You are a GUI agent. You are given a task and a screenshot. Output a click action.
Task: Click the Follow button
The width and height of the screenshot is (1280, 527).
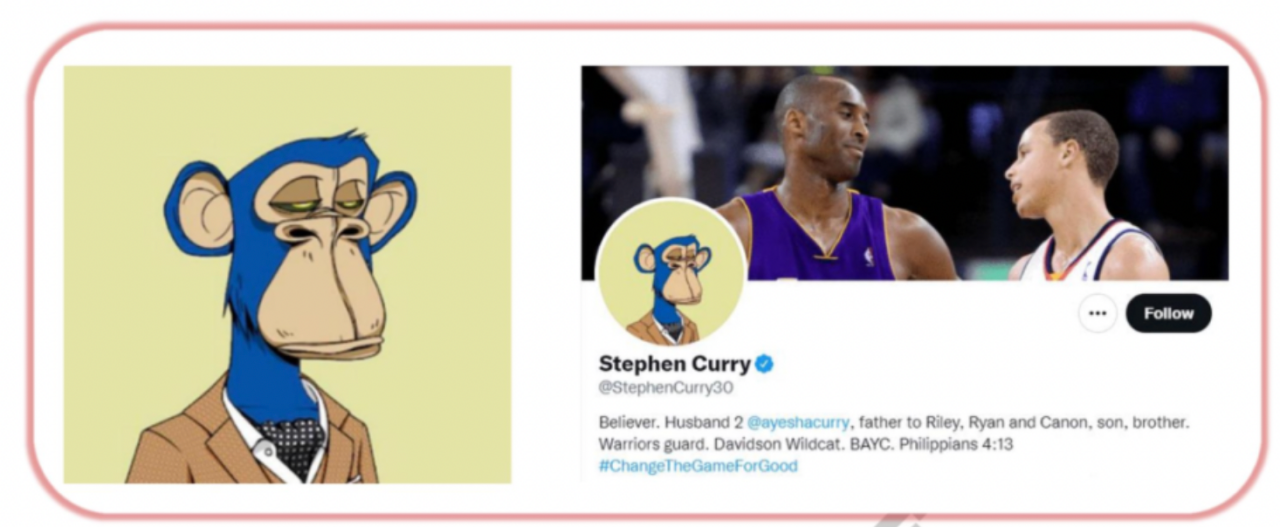point(1168,314)
